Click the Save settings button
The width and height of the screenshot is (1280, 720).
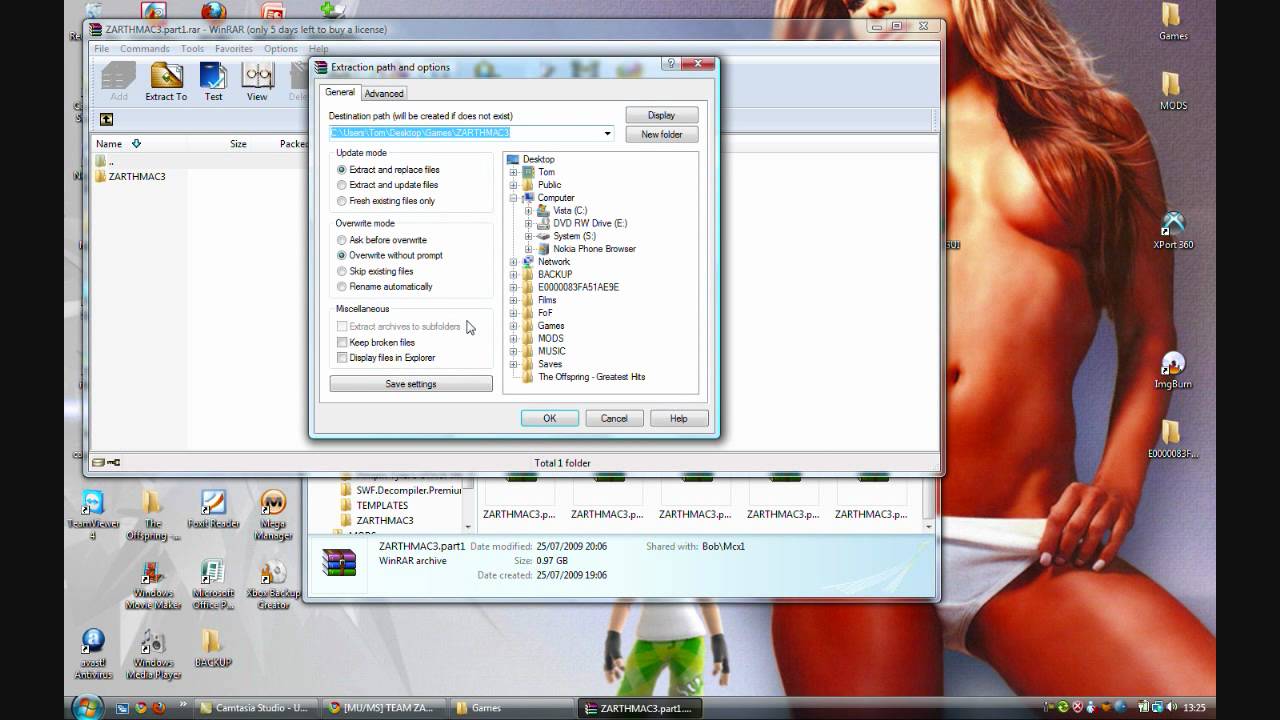point(411,384)
